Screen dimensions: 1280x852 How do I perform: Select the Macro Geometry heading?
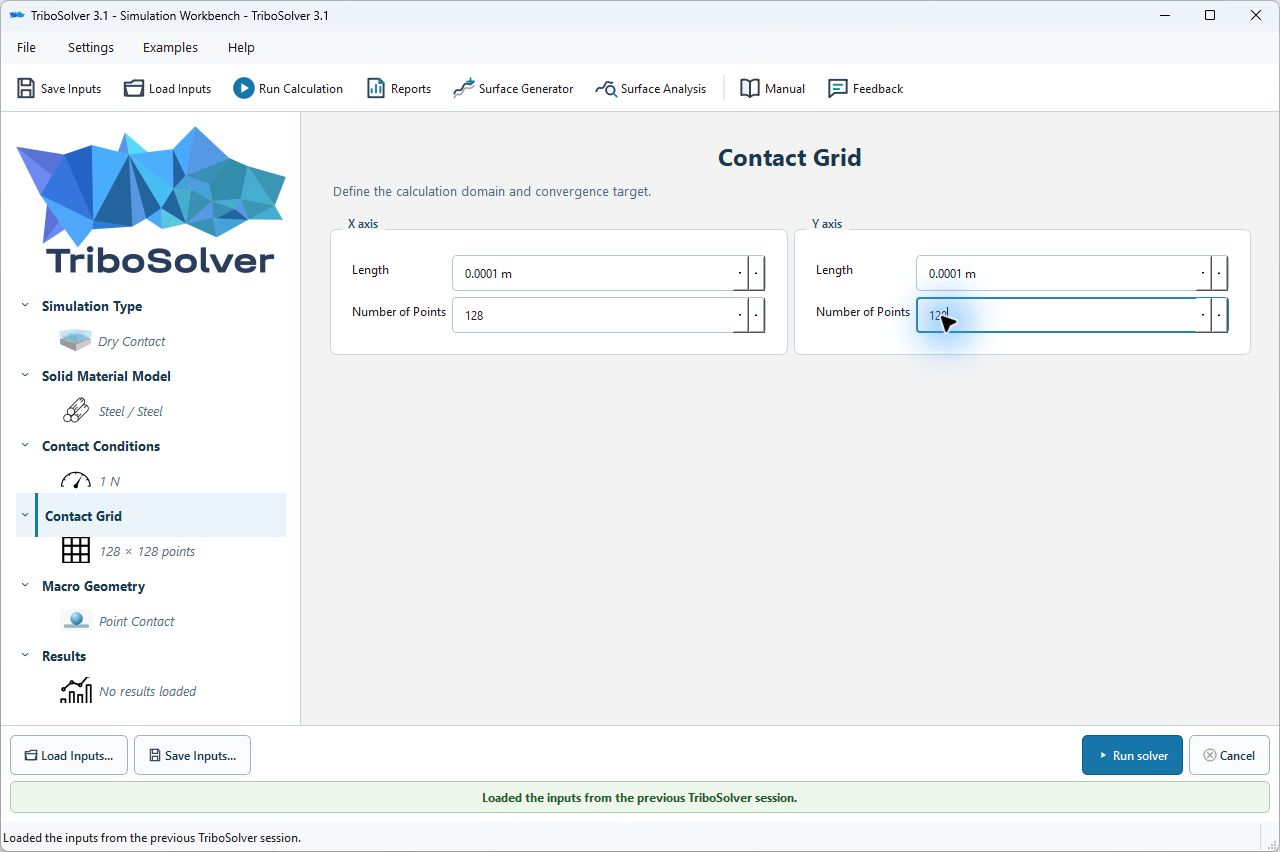point(93,586)
